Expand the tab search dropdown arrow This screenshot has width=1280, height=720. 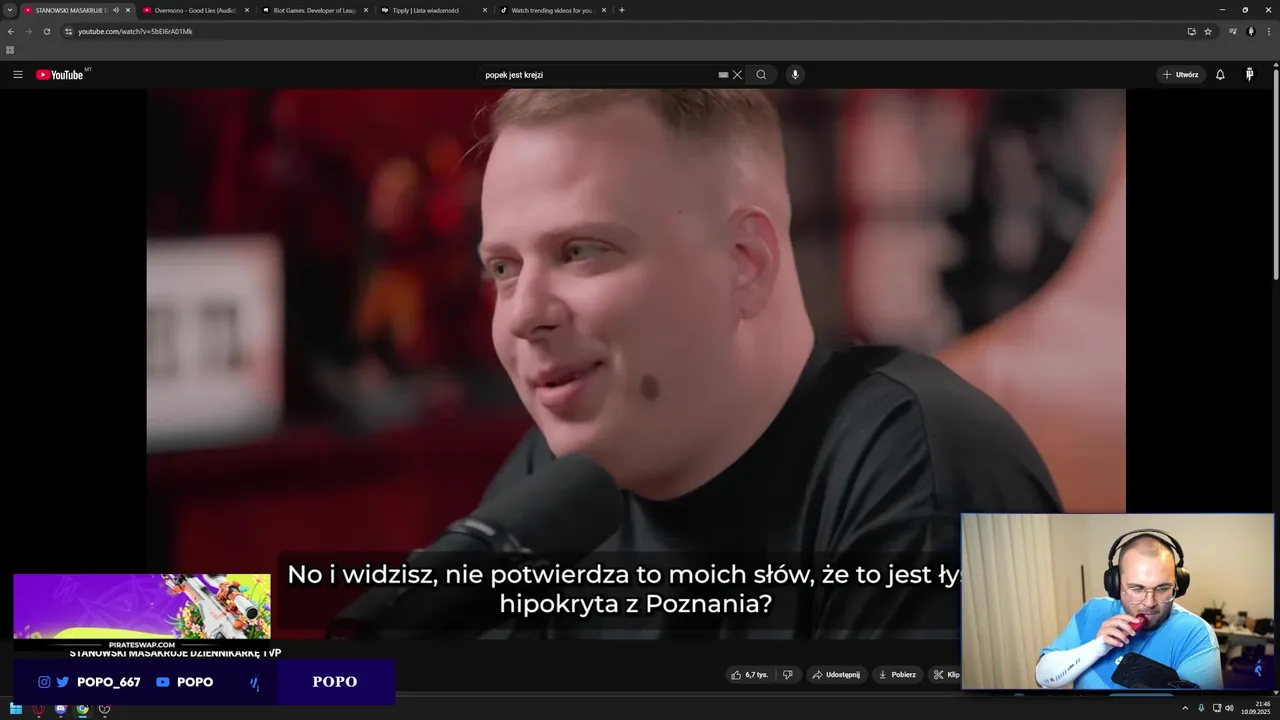(x=10, y=10)
